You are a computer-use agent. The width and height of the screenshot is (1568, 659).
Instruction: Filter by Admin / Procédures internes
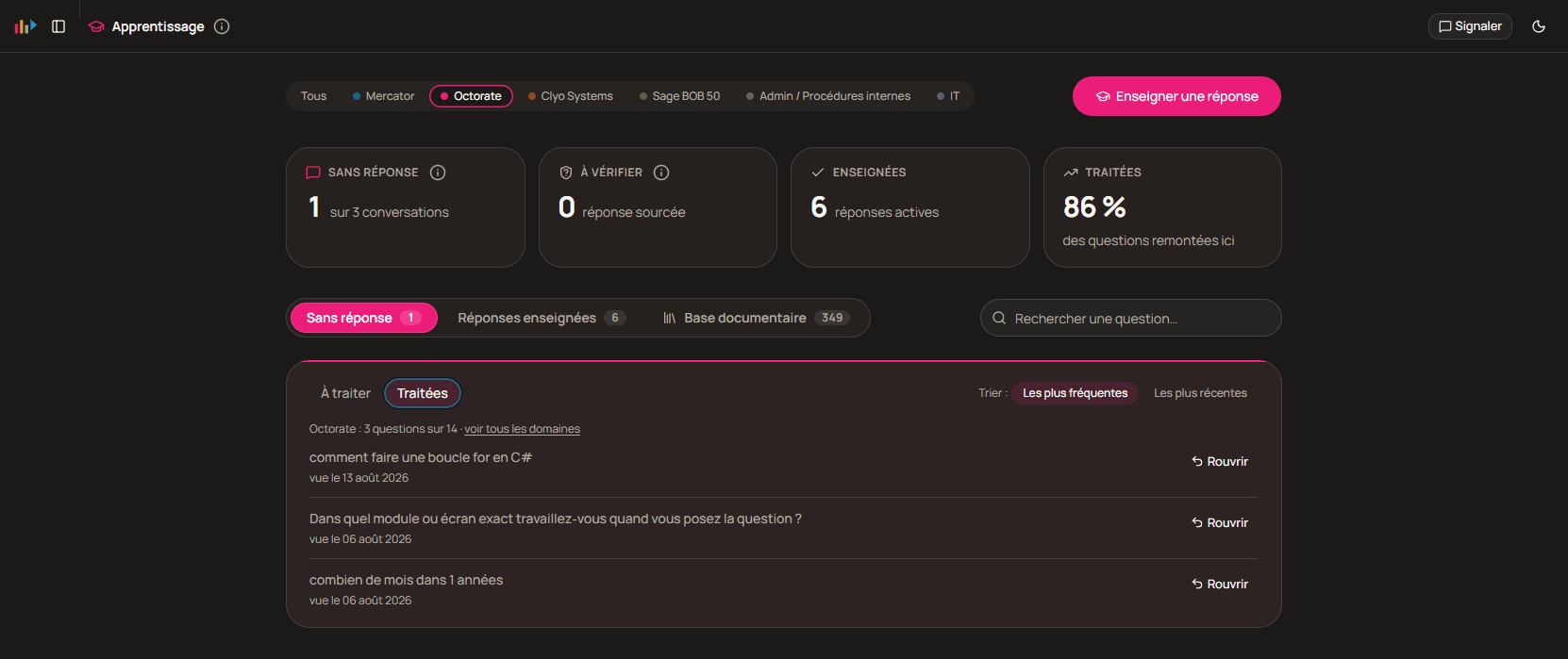coord(828,96)
